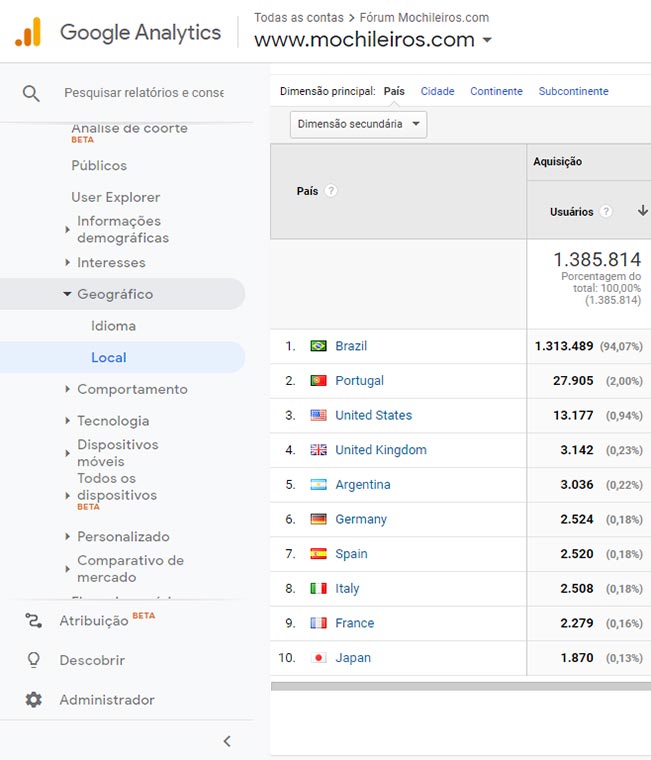Click the United Kingdom flag icon
Viewport: 651px width, 760px height.
coord(318,450)
